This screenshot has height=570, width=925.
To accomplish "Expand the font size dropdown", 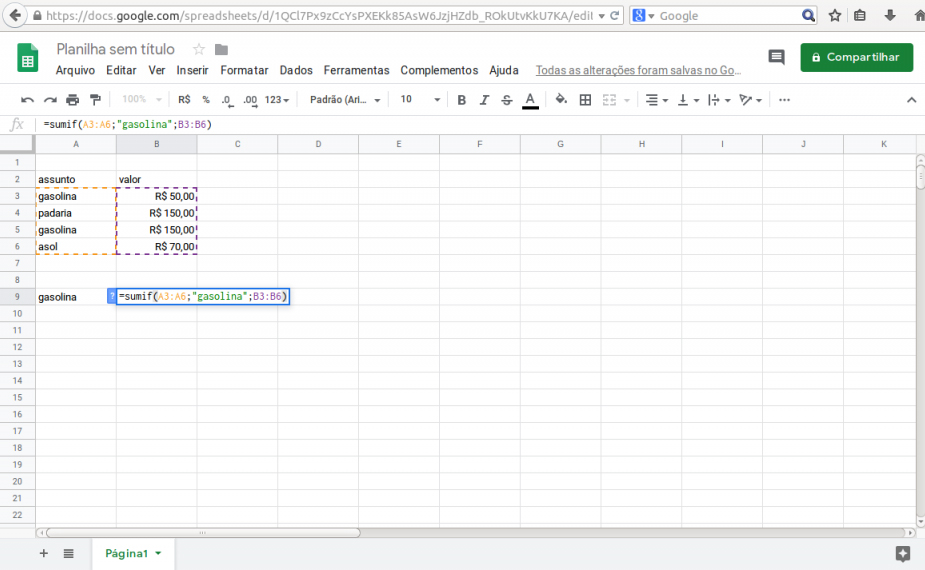I will pyautogui.click(x=421, y=100).
